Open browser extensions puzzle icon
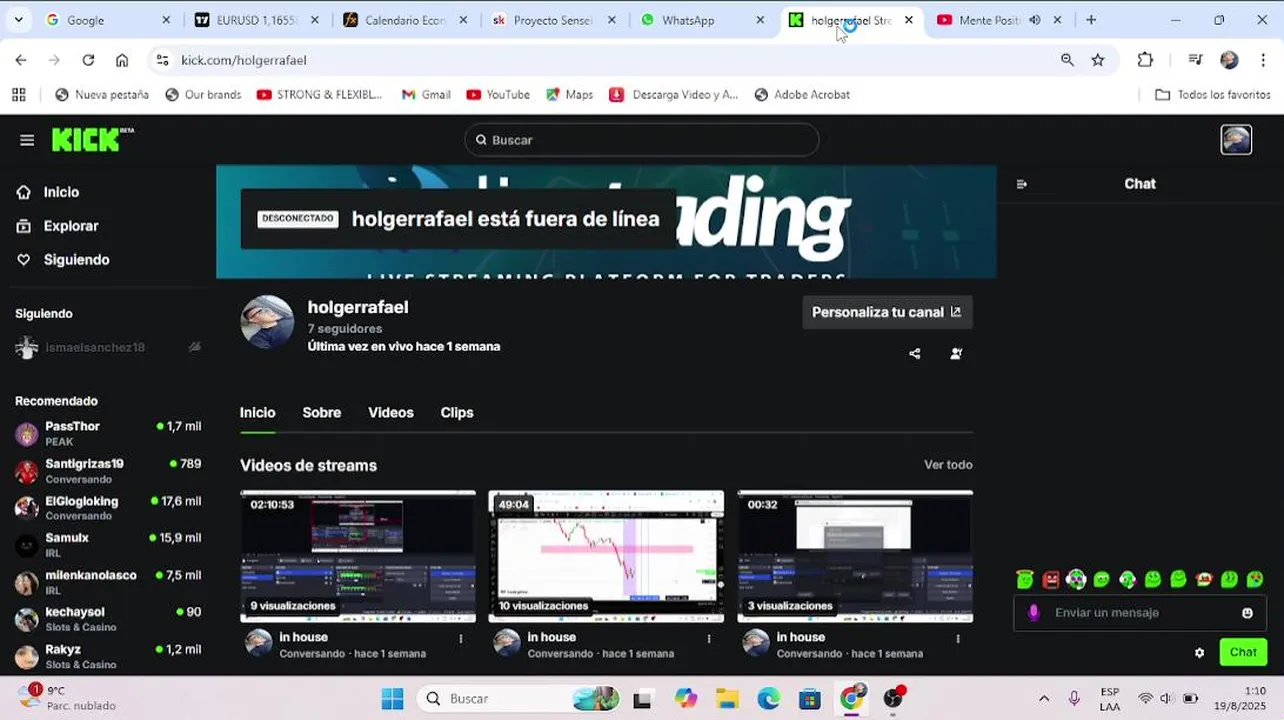1284x720 pixels. 1145,60
